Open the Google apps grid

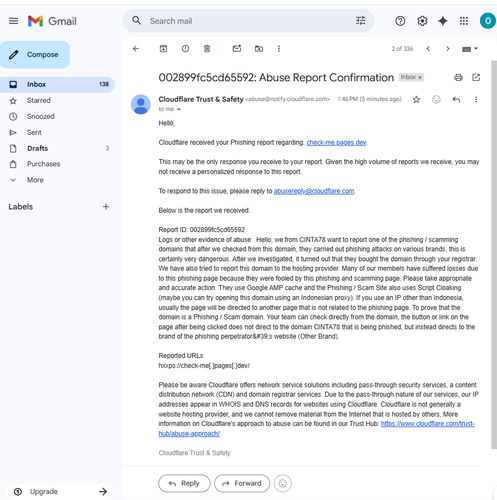pyautogui.click(x=464, y=21)
